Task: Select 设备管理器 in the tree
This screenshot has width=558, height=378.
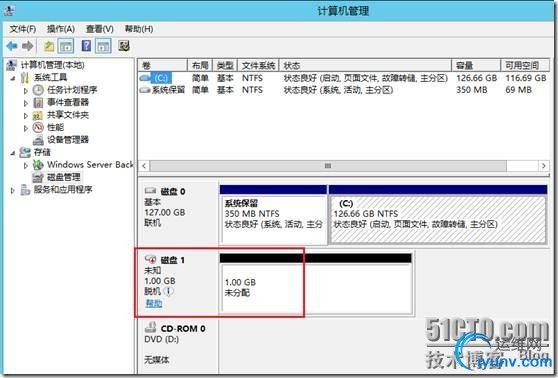Action: (68, 140)
